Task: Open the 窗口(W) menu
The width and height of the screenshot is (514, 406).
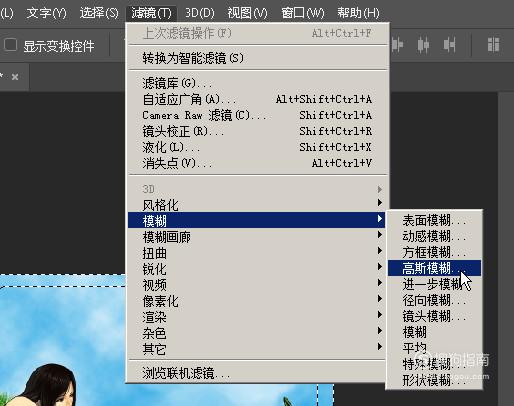Action: (303, 13)
